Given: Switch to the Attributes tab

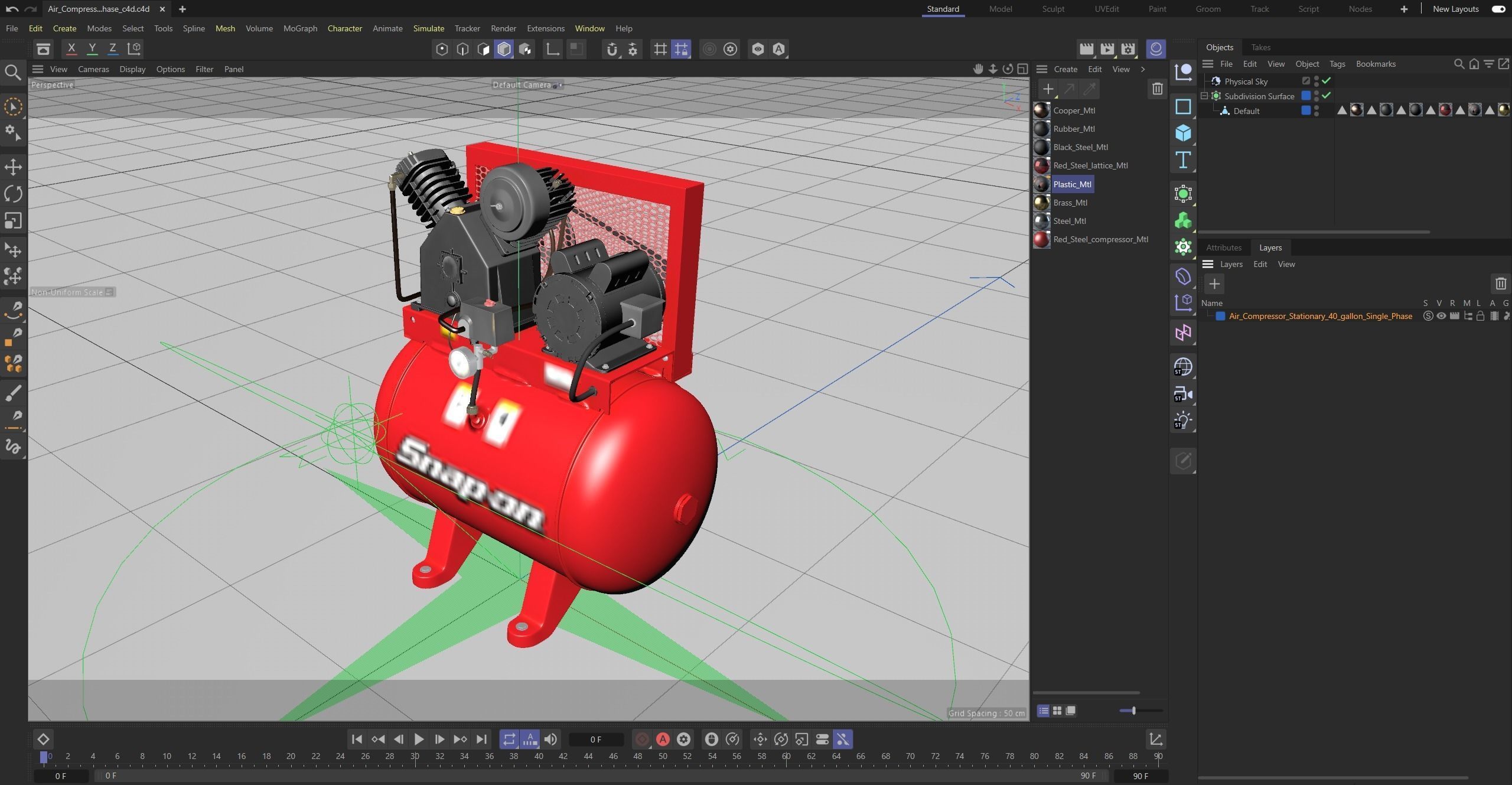Looking at the screenshot, I should (1224, 247).
